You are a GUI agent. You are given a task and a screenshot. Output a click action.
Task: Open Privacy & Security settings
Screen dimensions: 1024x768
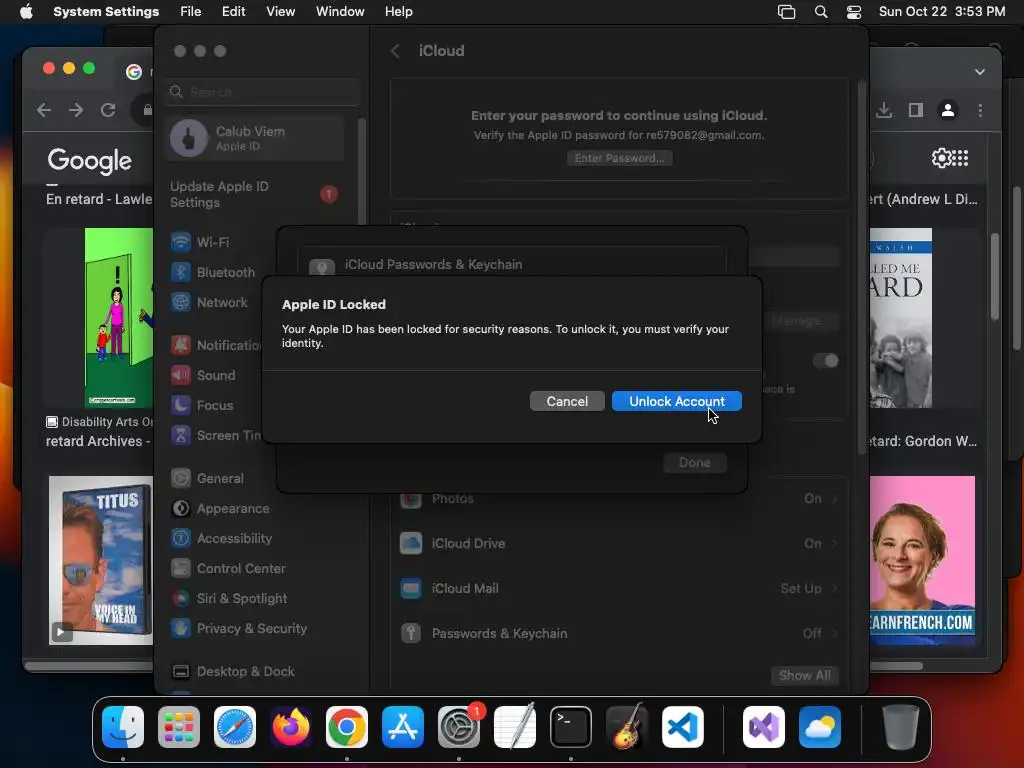[251, 629]
